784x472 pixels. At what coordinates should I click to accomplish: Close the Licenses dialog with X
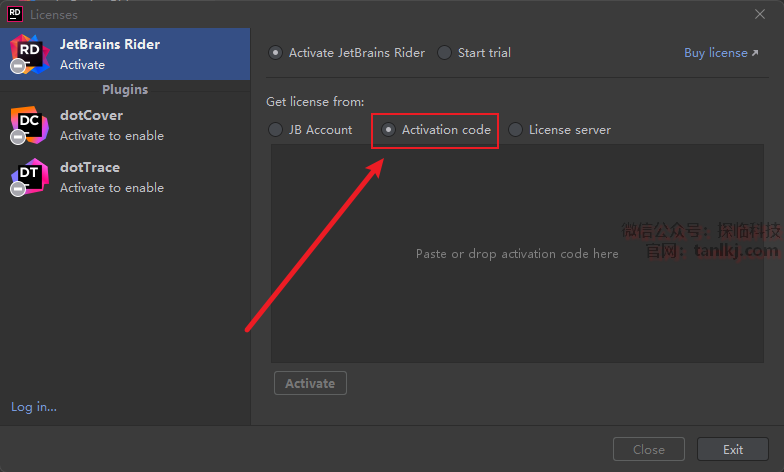coord(760,14)
